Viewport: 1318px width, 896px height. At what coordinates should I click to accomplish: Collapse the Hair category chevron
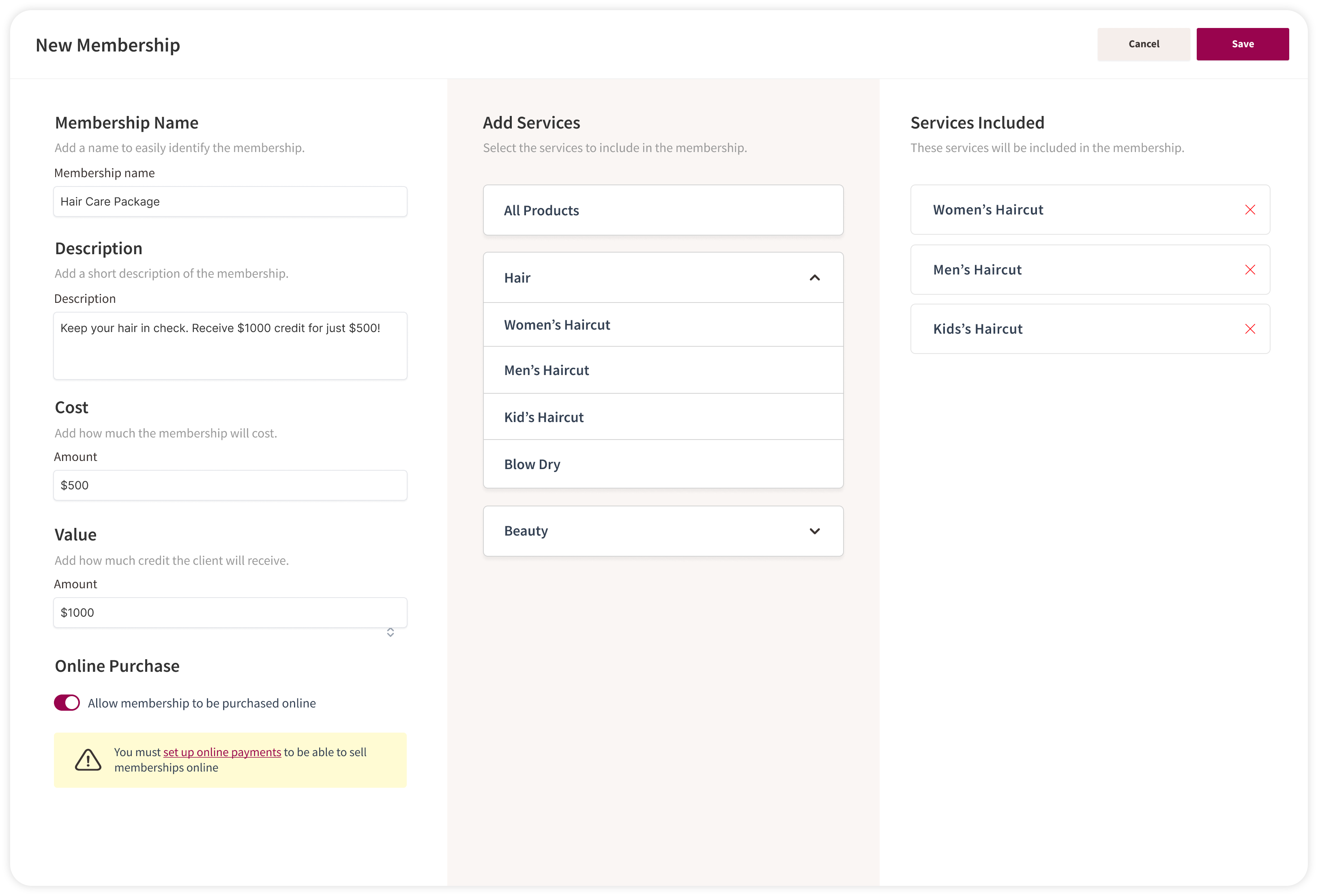click(814, 278)
